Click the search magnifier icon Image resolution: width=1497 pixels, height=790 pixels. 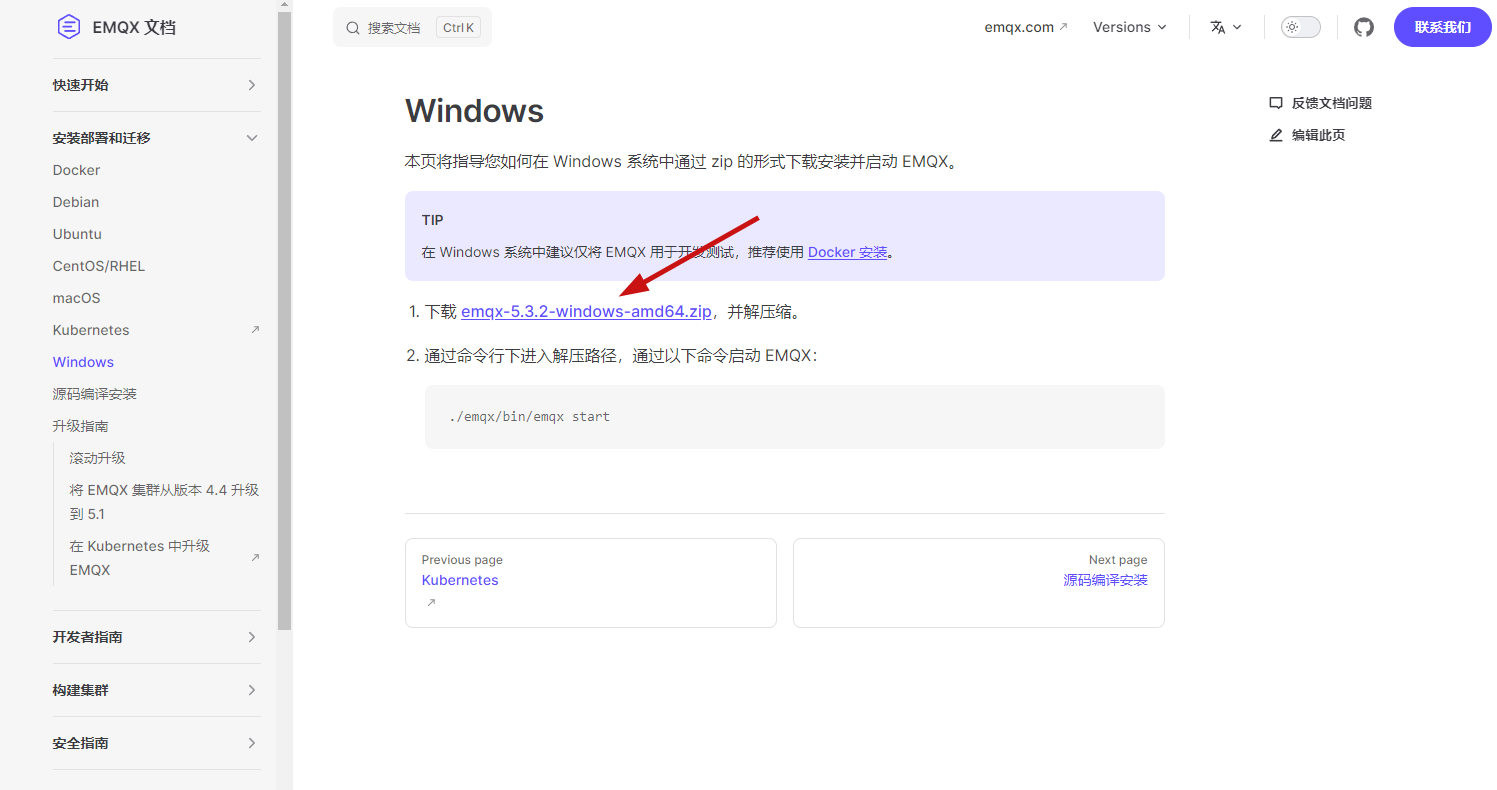(x=353, y=28)
